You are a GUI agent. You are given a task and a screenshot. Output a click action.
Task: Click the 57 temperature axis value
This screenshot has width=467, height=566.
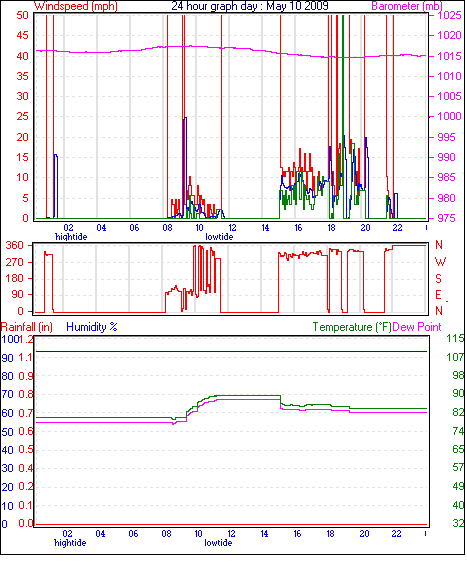coord(458,467)
